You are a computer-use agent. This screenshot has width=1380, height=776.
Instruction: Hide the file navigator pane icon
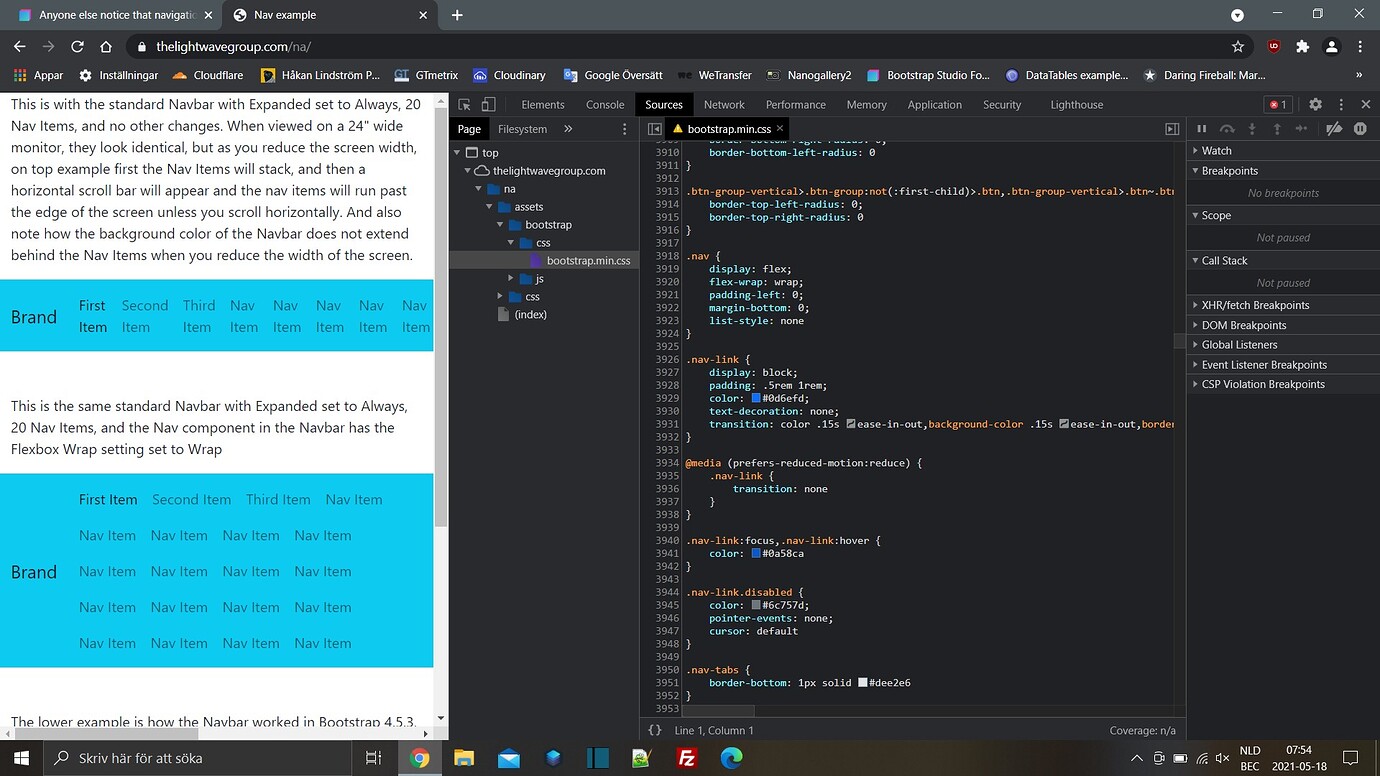(654, 129)
